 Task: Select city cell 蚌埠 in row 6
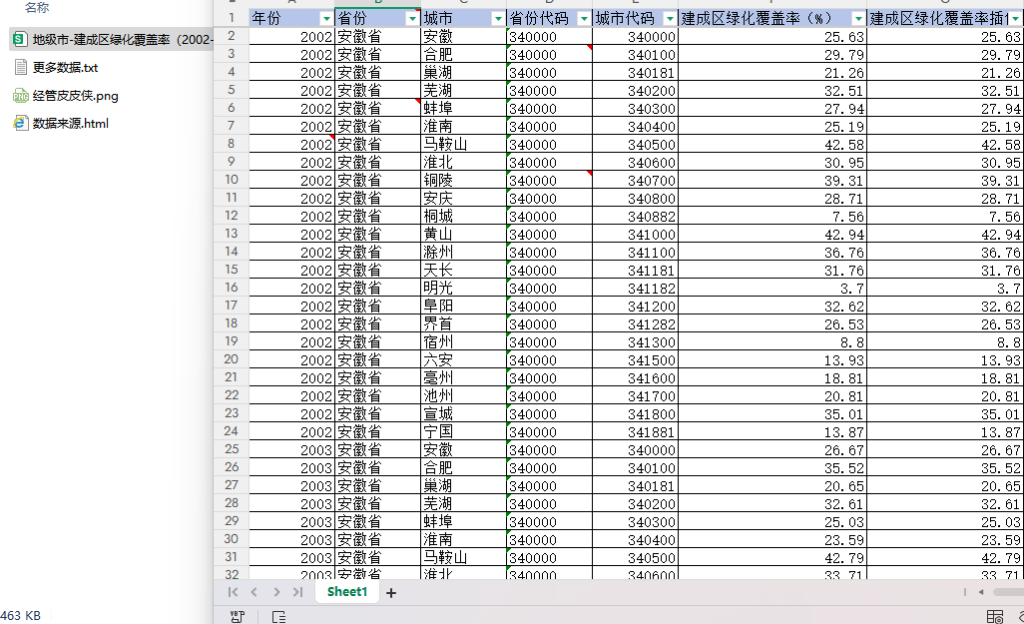click(463, 108)
